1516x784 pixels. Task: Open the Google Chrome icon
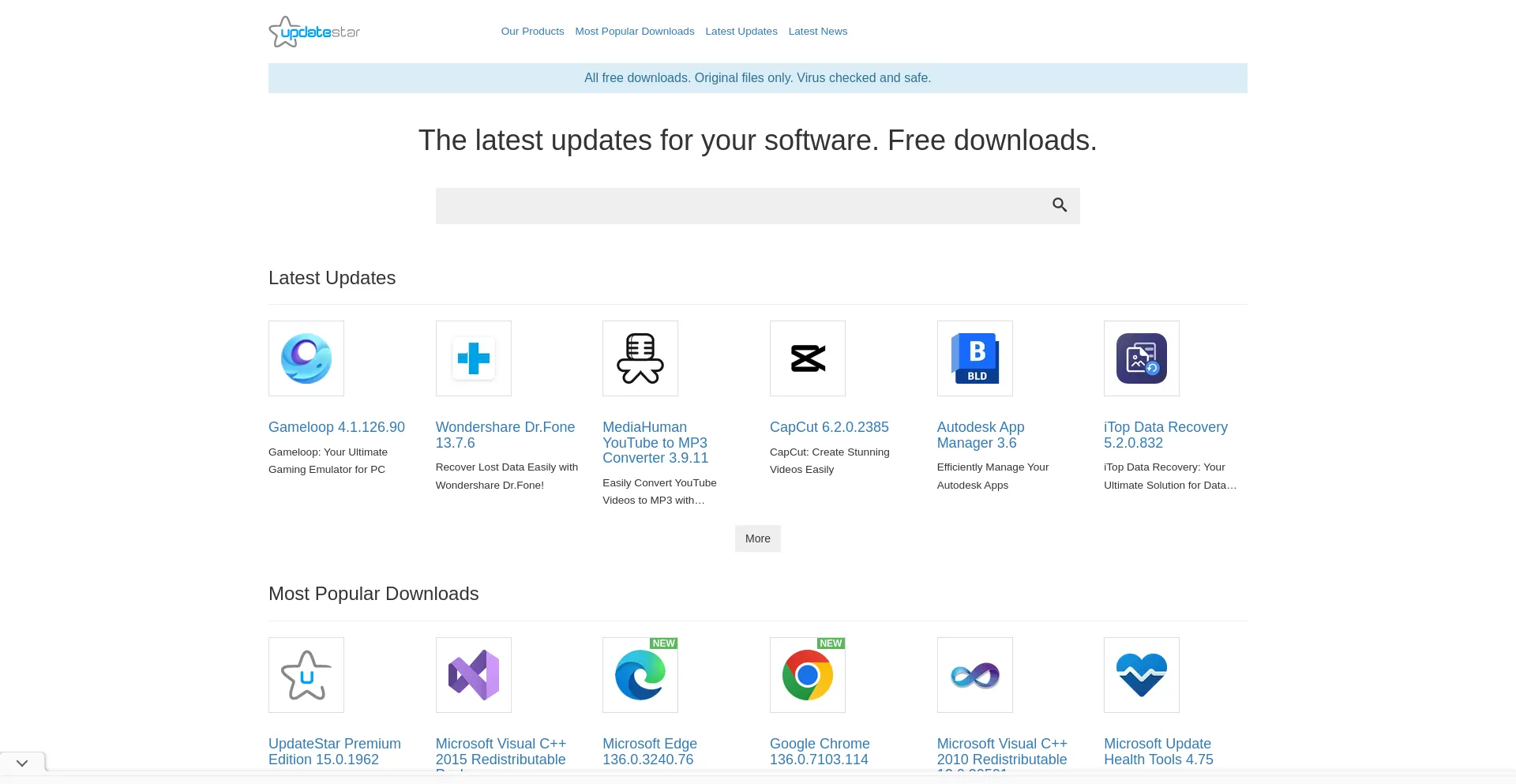(808, 675)
